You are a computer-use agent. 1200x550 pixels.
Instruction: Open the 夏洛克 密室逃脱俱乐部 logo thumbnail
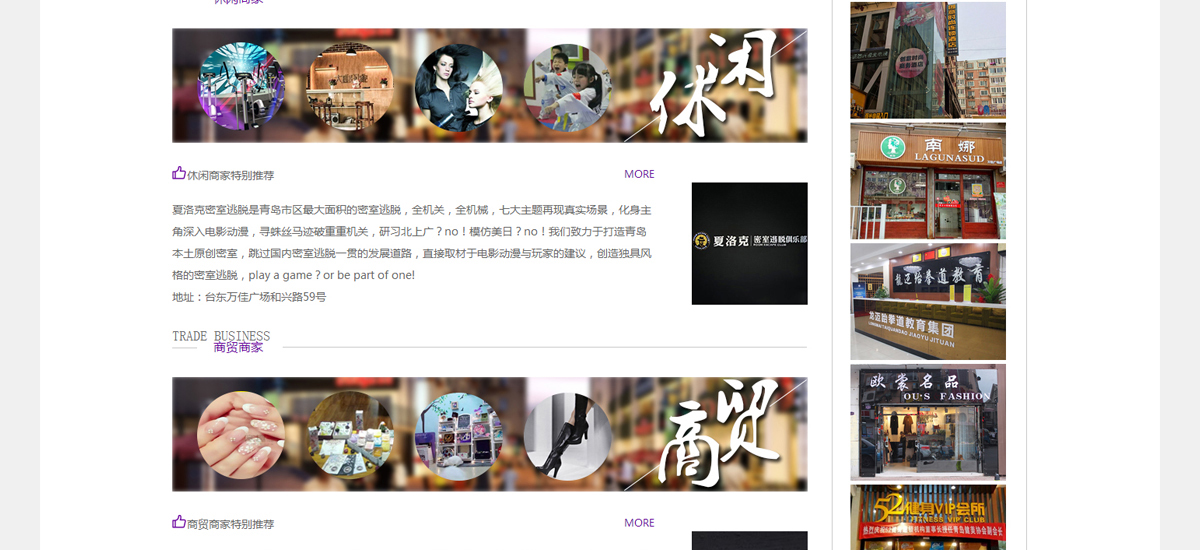[x=749, y=243]
